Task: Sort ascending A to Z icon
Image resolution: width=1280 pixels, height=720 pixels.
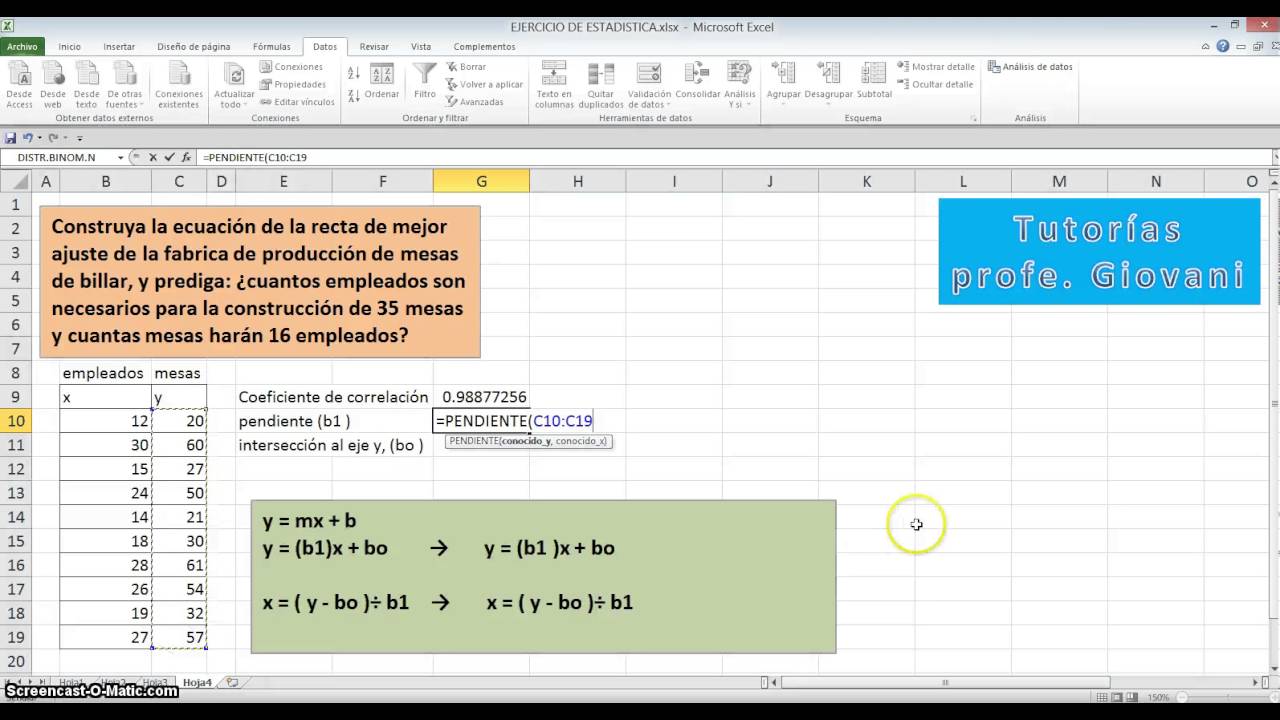Action: (x=353, y=74)
